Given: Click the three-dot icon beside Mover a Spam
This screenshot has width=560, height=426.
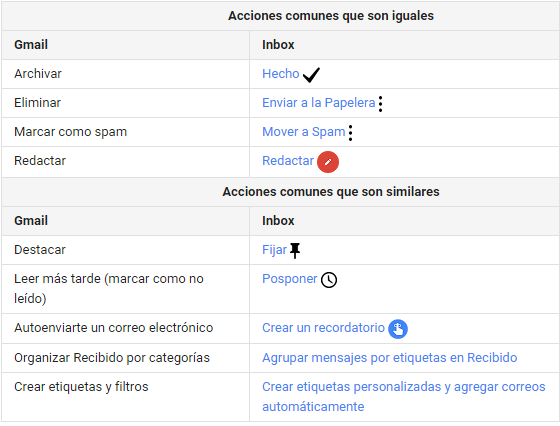Looking at the screenshot, I should [350, 133].
